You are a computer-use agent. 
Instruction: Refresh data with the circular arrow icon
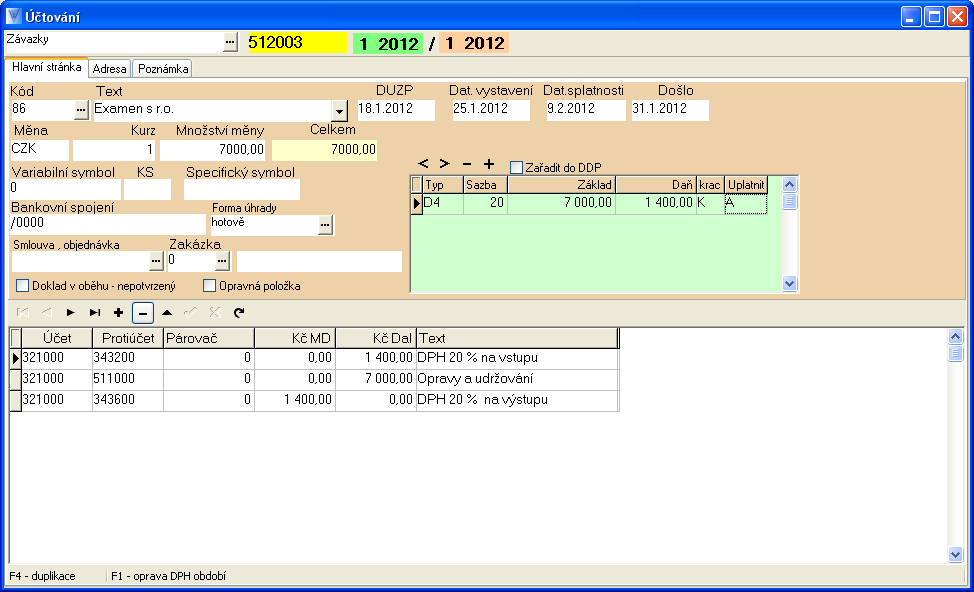[239, 312]
